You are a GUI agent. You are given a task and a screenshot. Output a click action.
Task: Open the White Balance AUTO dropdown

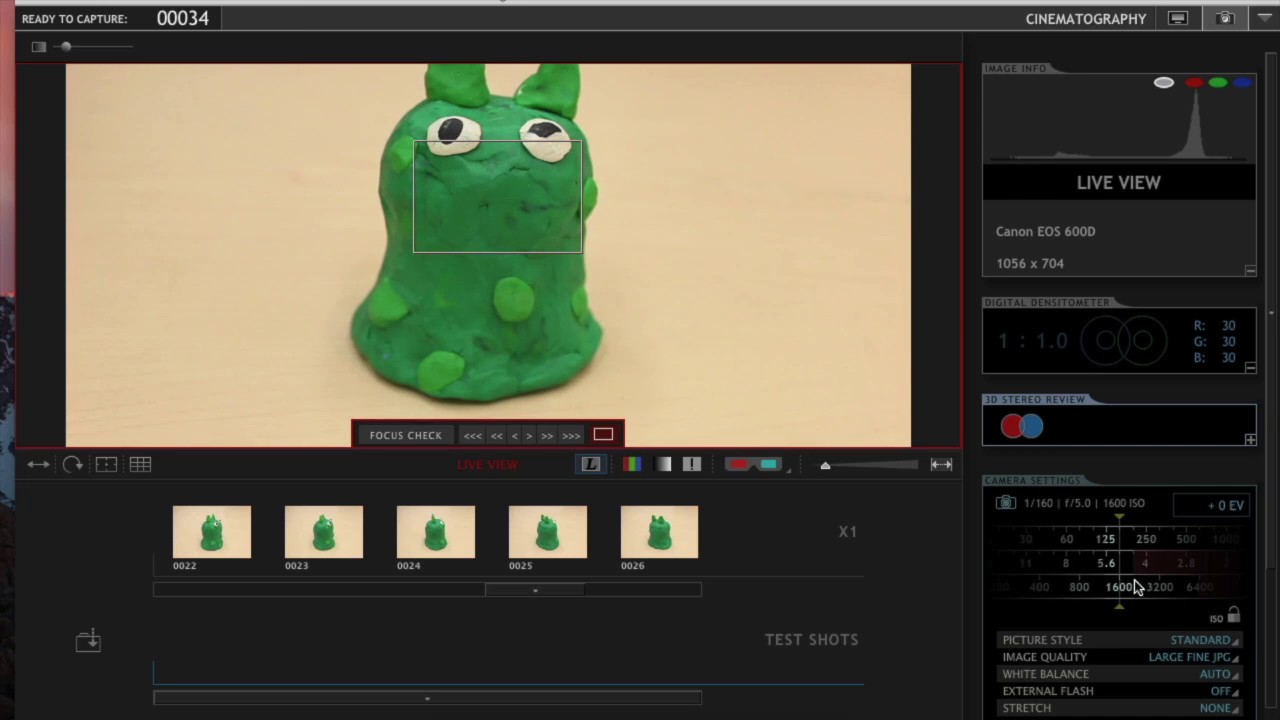pyautogui.click(x=1219, y=674)
